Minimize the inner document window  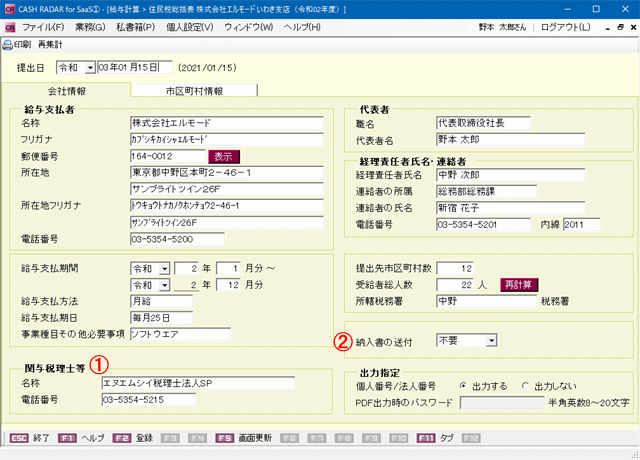608,27
